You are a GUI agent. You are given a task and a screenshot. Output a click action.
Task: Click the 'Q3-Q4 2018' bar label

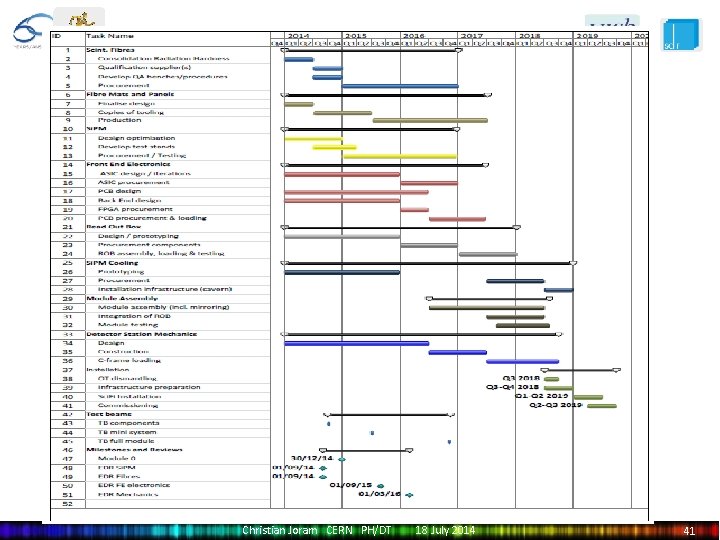tap(513, 388)
